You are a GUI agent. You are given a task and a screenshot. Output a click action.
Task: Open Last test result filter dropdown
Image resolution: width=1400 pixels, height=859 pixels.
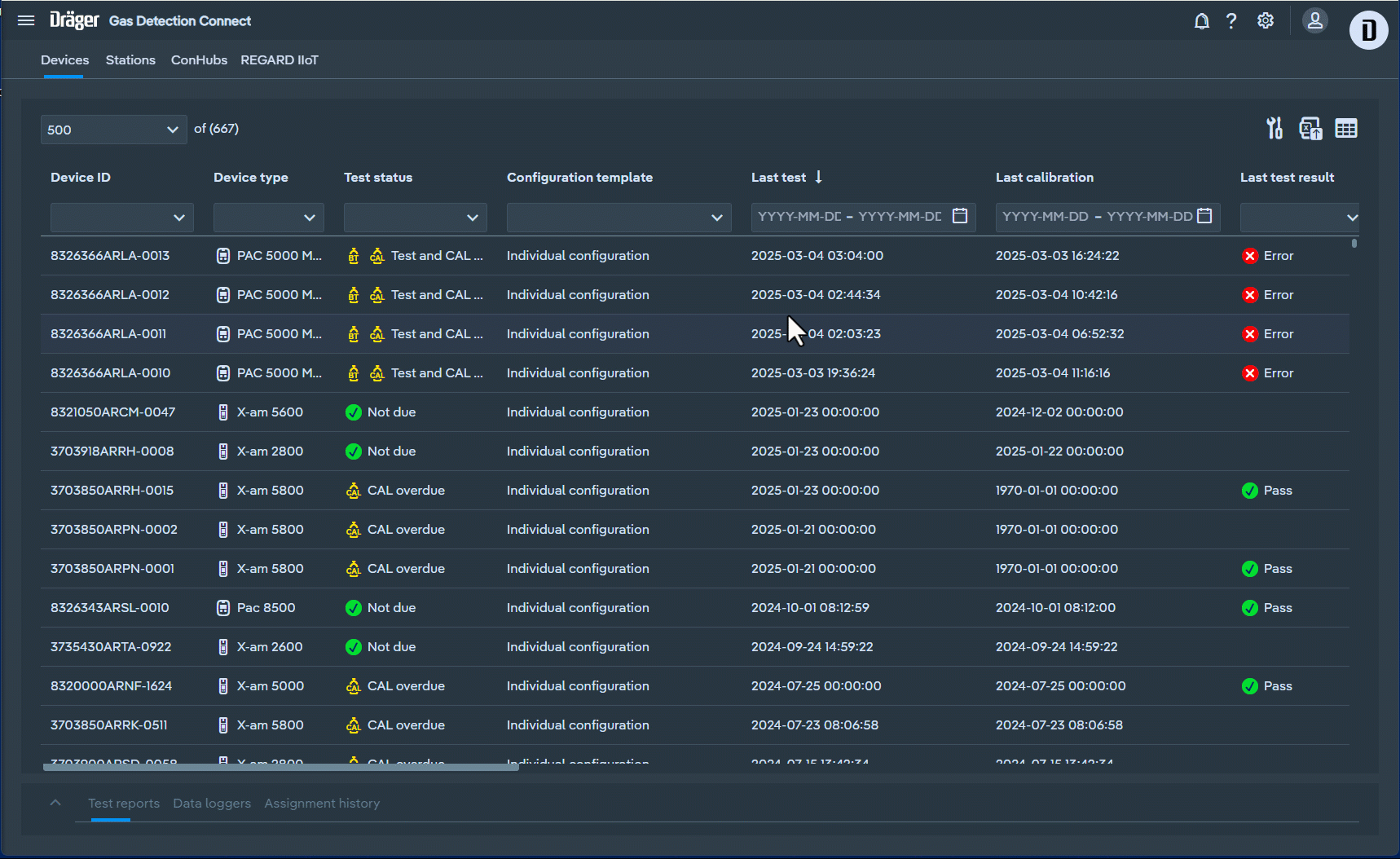[1299, 218]
